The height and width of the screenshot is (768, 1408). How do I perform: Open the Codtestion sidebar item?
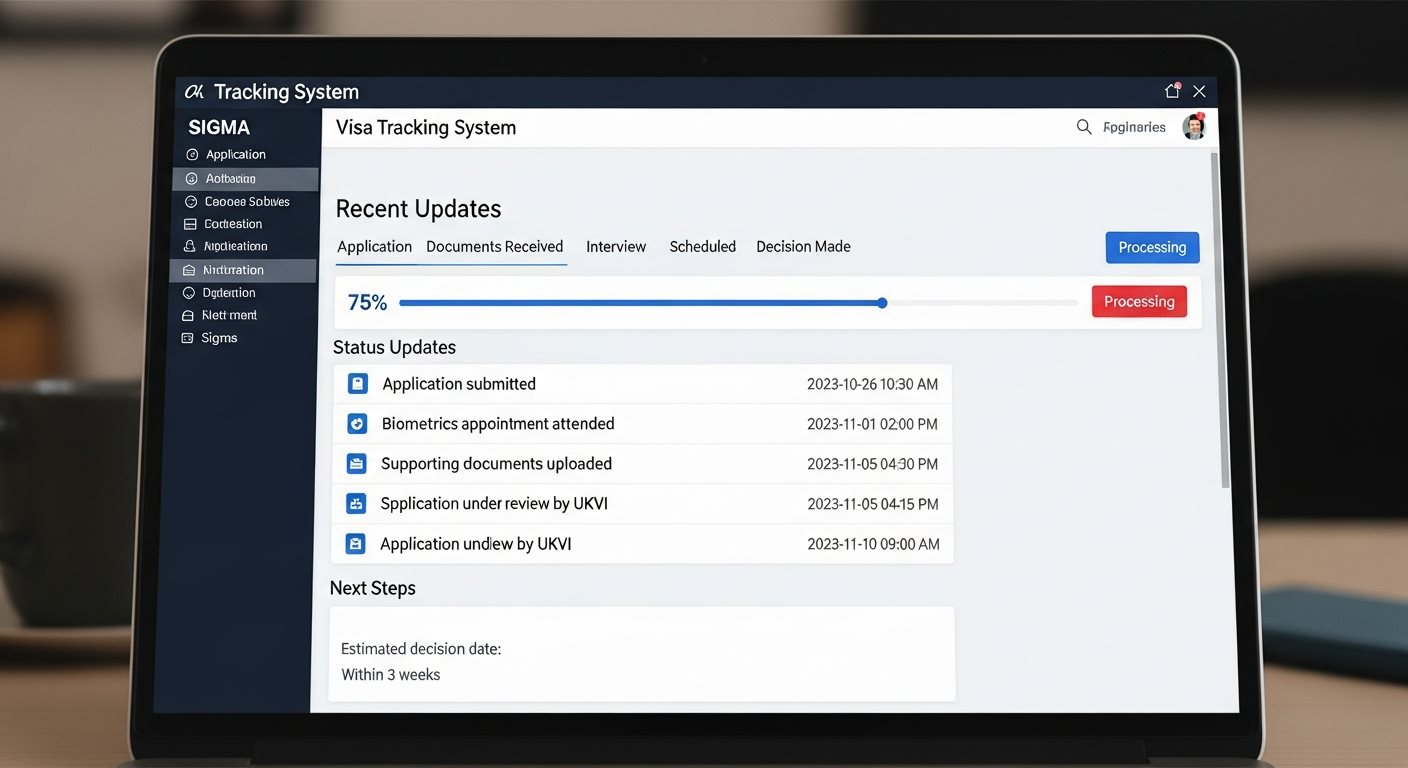point(232,224)
